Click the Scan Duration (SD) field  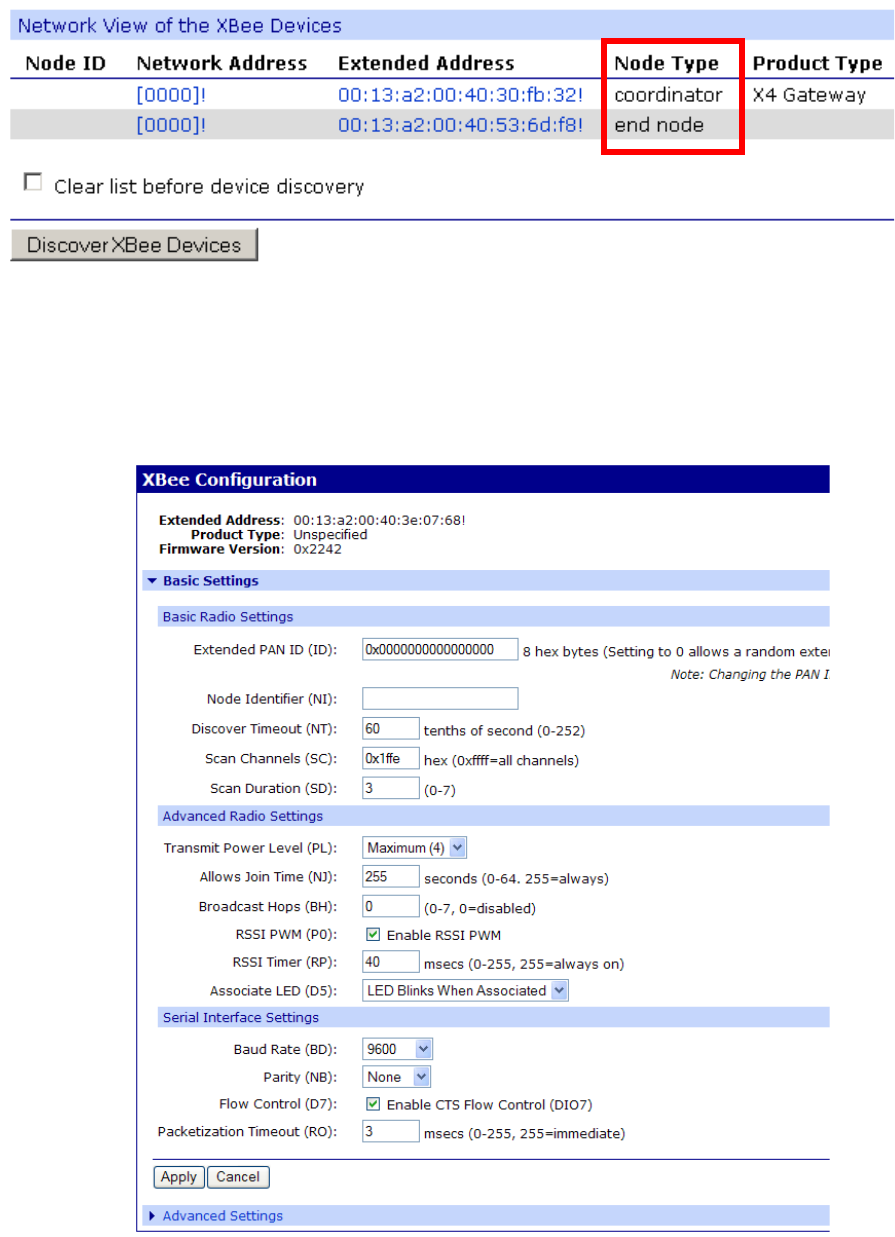(391, 788)
